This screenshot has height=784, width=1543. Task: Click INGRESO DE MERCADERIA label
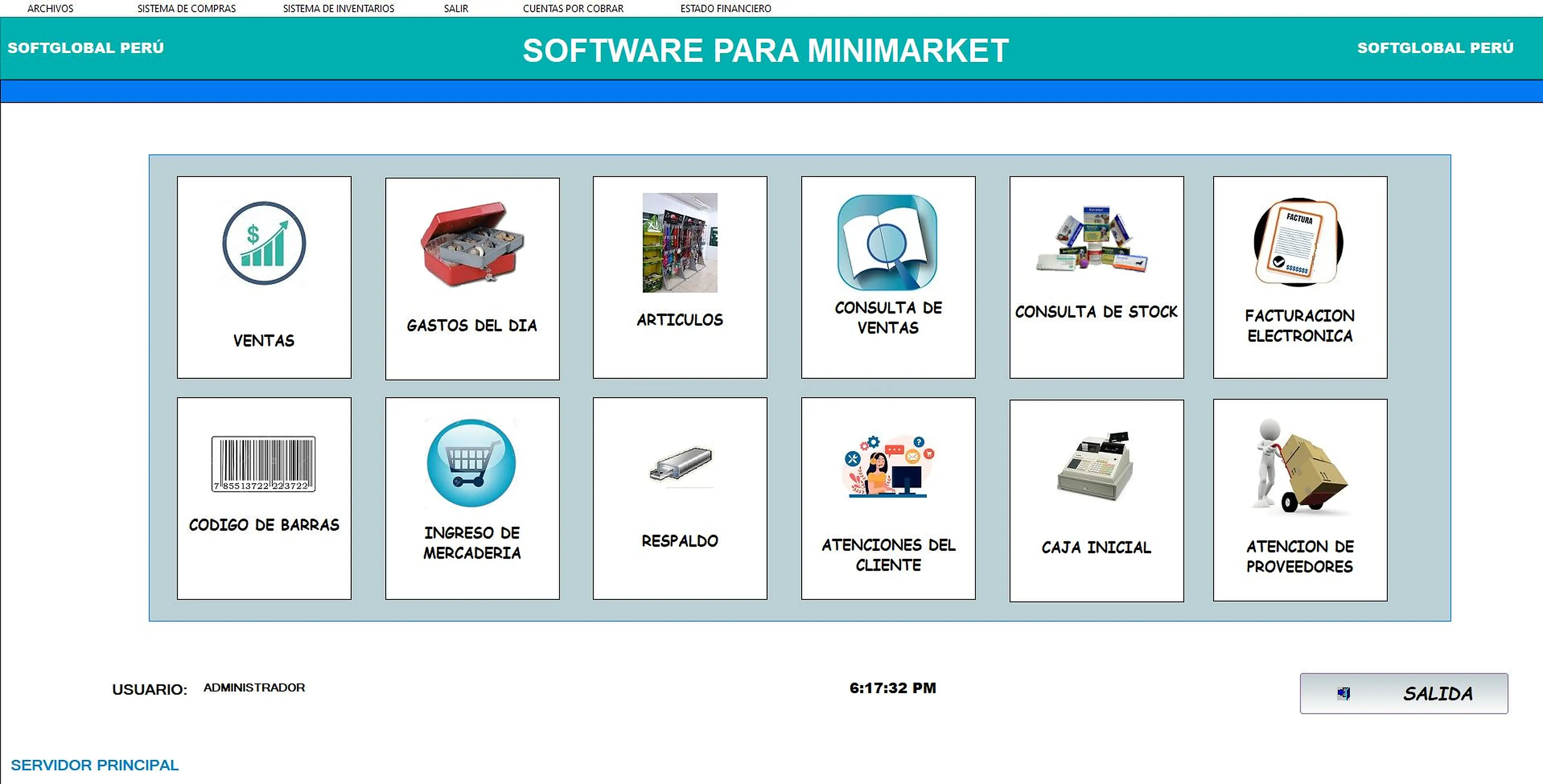pos(472,543)
